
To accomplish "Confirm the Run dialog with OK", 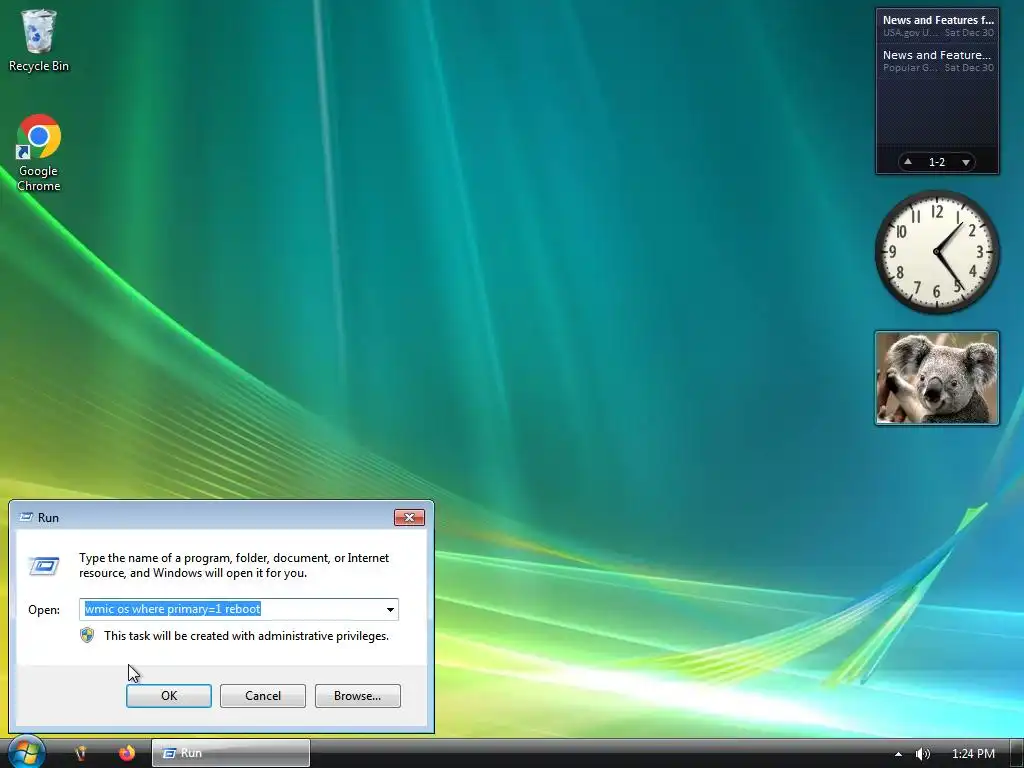I will (x=168, y=696).
